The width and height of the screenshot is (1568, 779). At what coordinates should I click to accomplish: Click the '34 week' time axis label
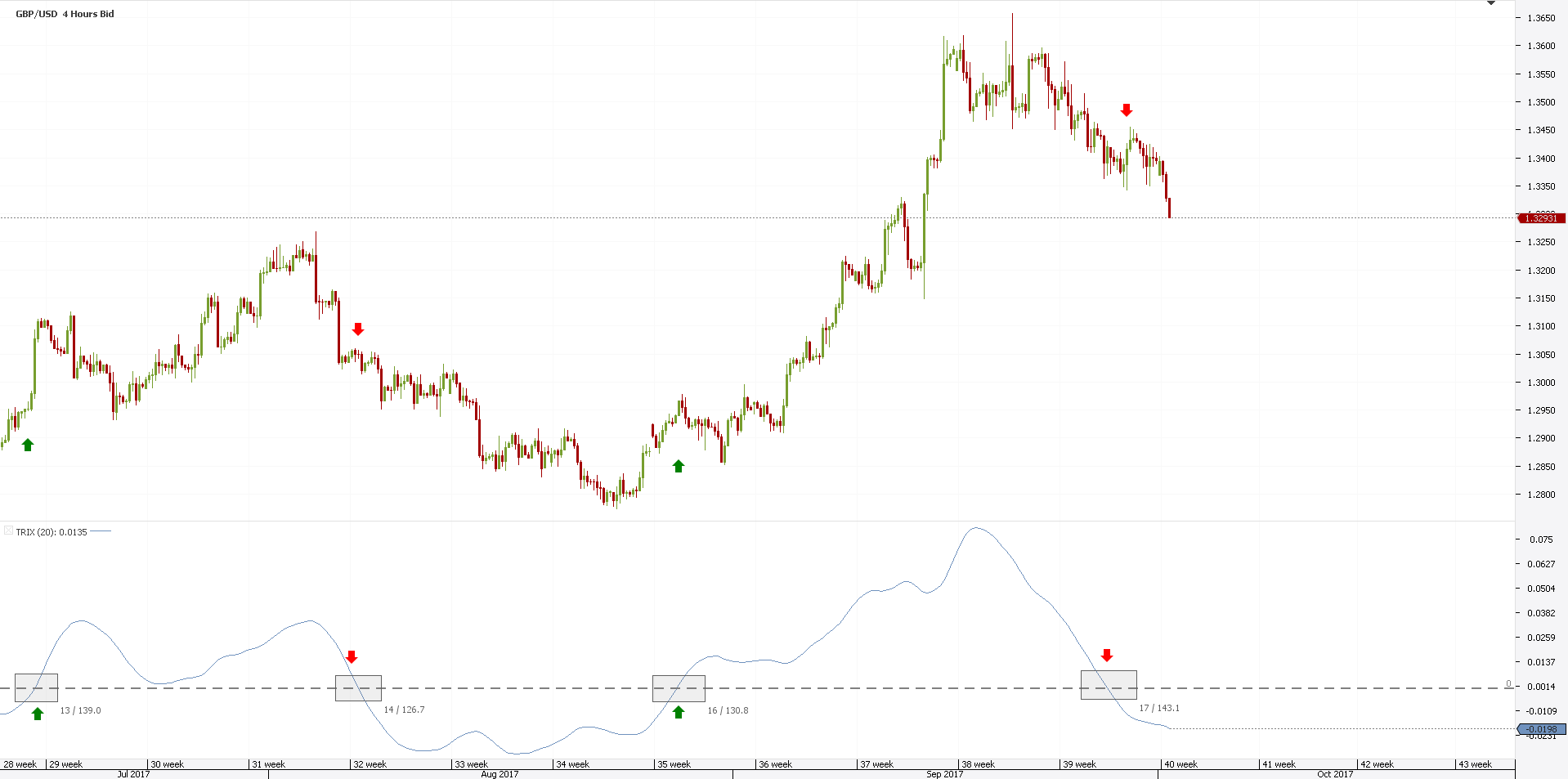572,764
